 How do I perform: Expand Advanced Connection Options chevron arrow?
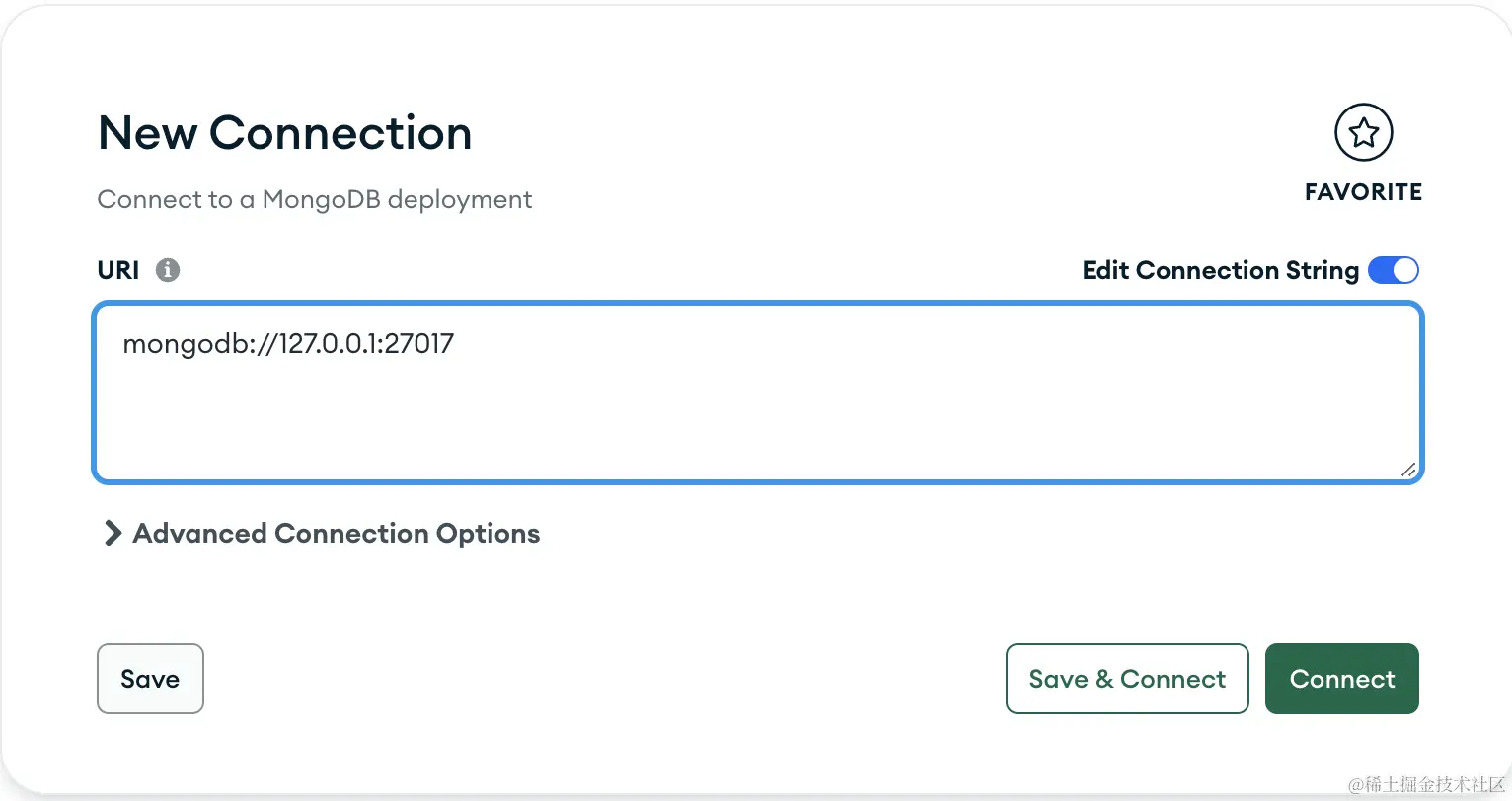[113, 534]
